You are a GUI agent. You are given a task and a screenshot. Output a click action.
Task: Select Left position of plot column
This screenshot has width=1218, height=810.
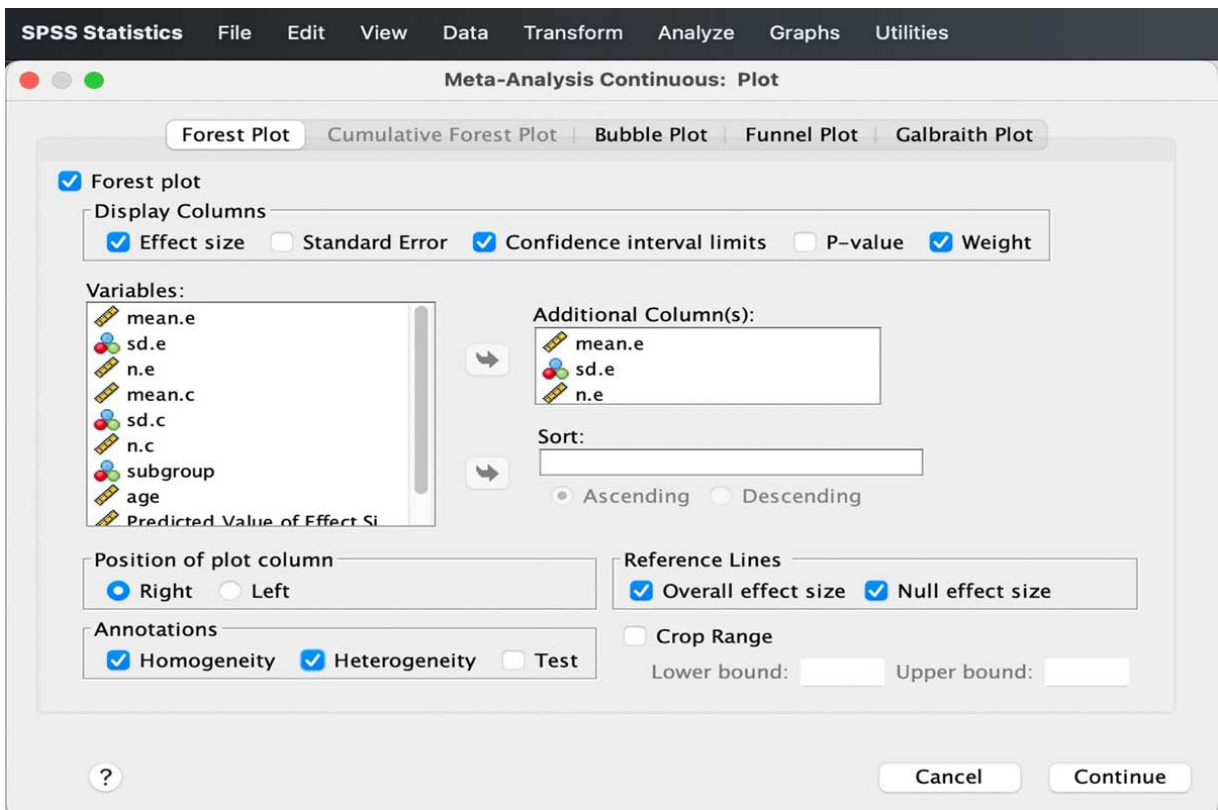231,591
